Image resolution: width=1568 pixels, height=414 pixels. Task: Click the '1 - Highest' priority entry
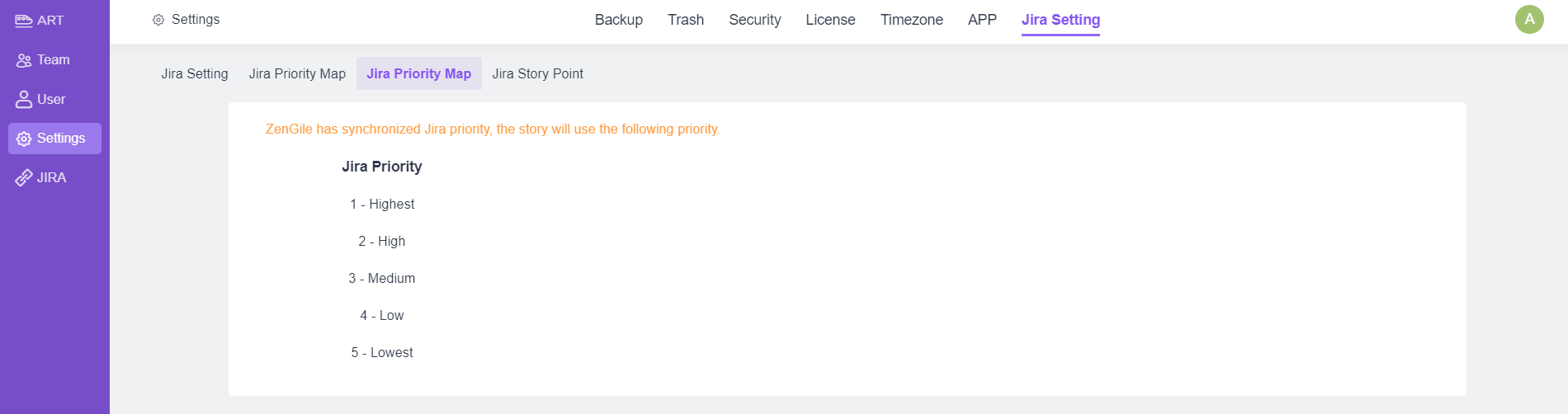pos(382,204)
